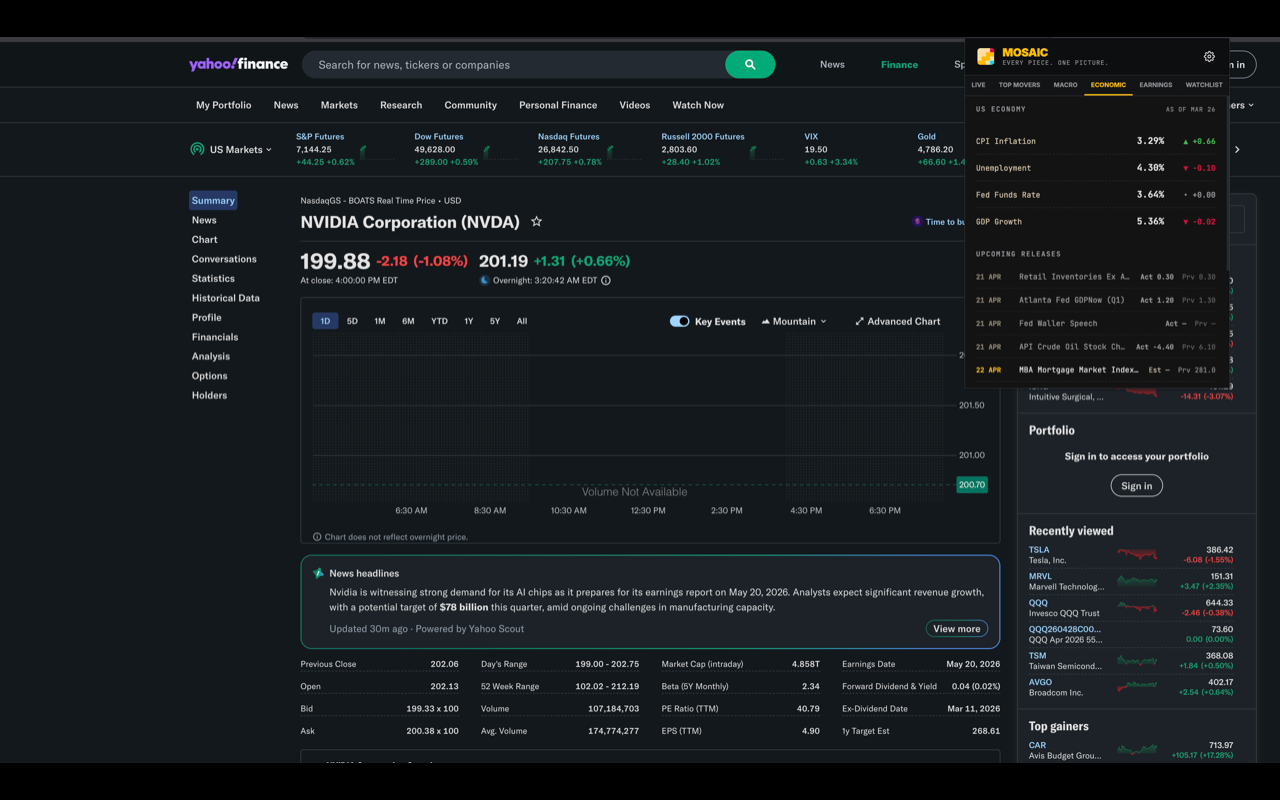The image size is (1280, 800).
Task: Open the Options sidebar section
Action: point(210,376)
